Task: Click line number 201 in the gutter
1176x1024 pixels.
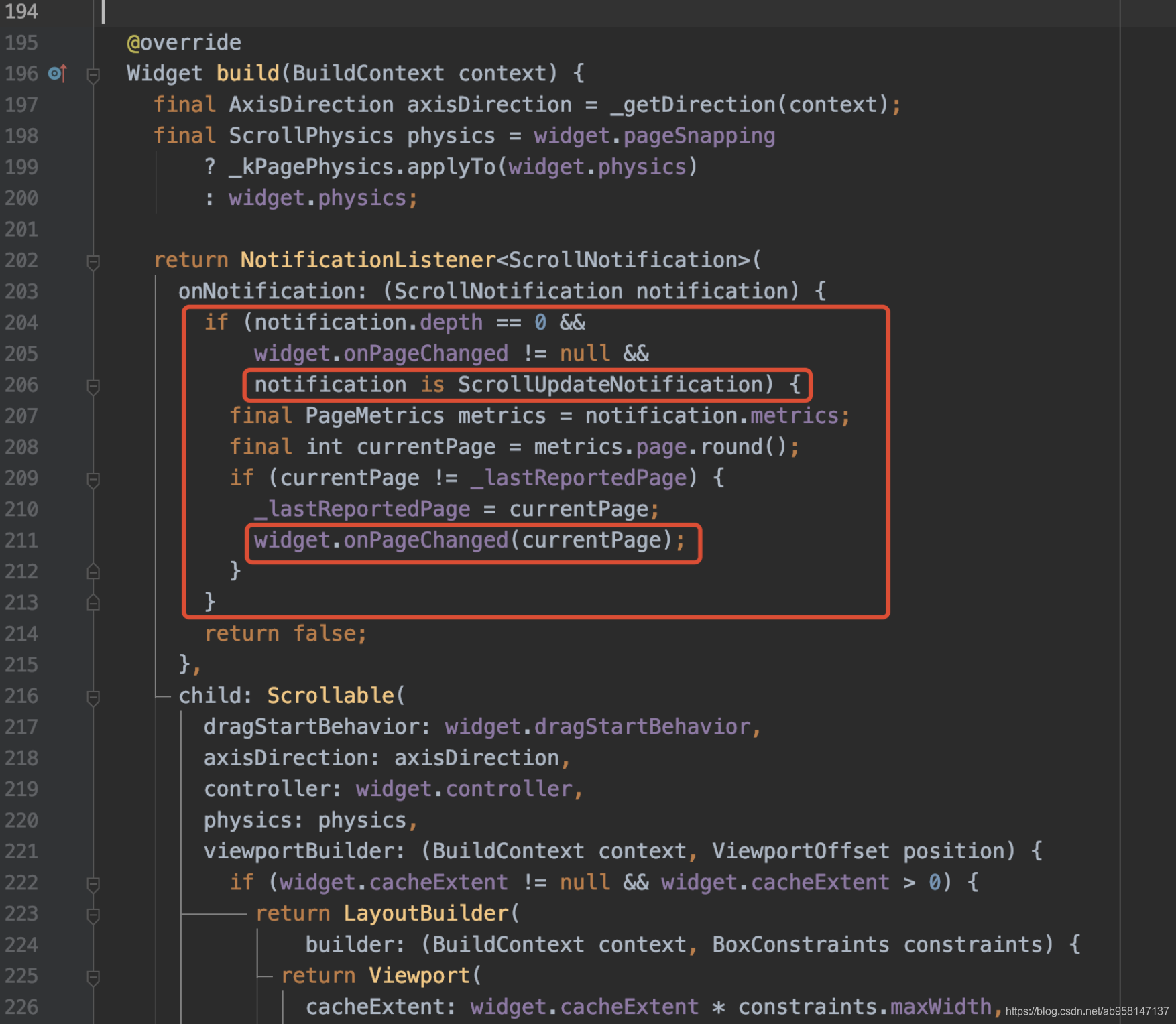Action: [21, 229]
